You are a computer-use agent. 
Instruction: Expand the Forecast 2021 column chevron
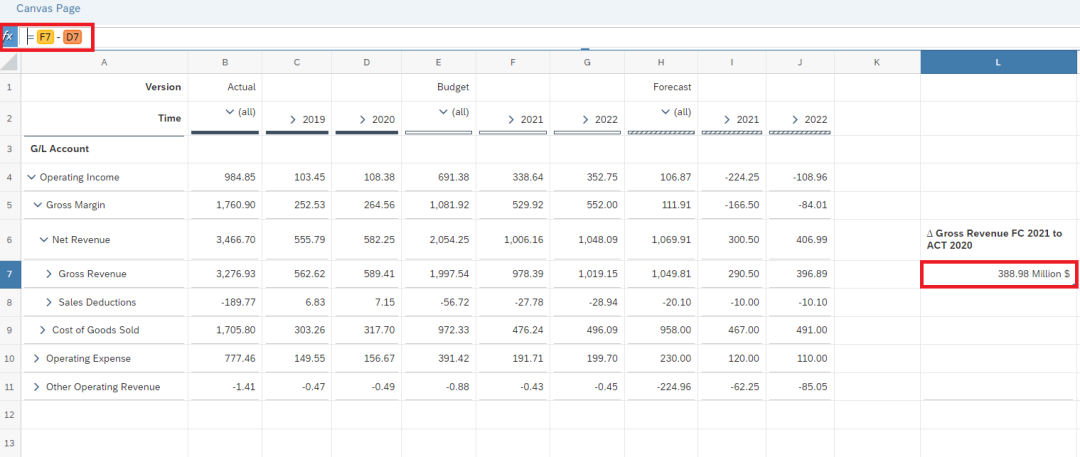point(727,119)
